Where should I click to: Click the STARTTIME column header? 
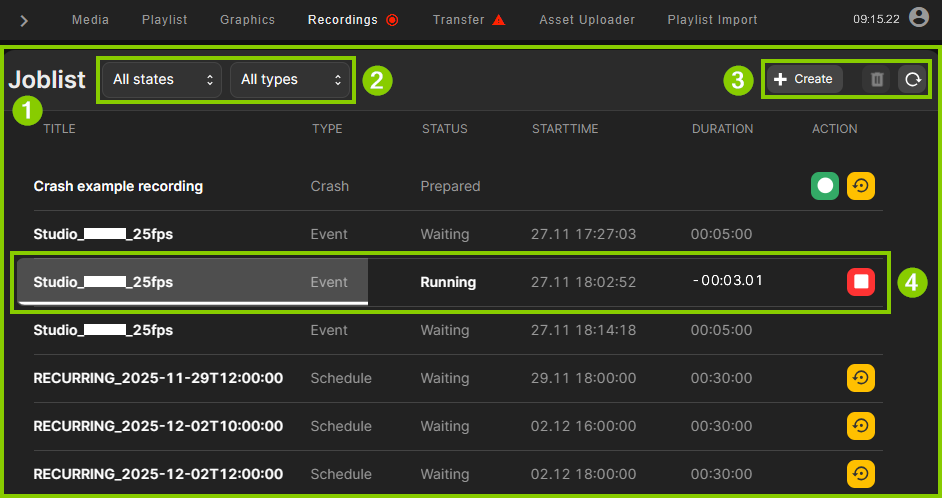pyautogui.click(x=565, y=129)
